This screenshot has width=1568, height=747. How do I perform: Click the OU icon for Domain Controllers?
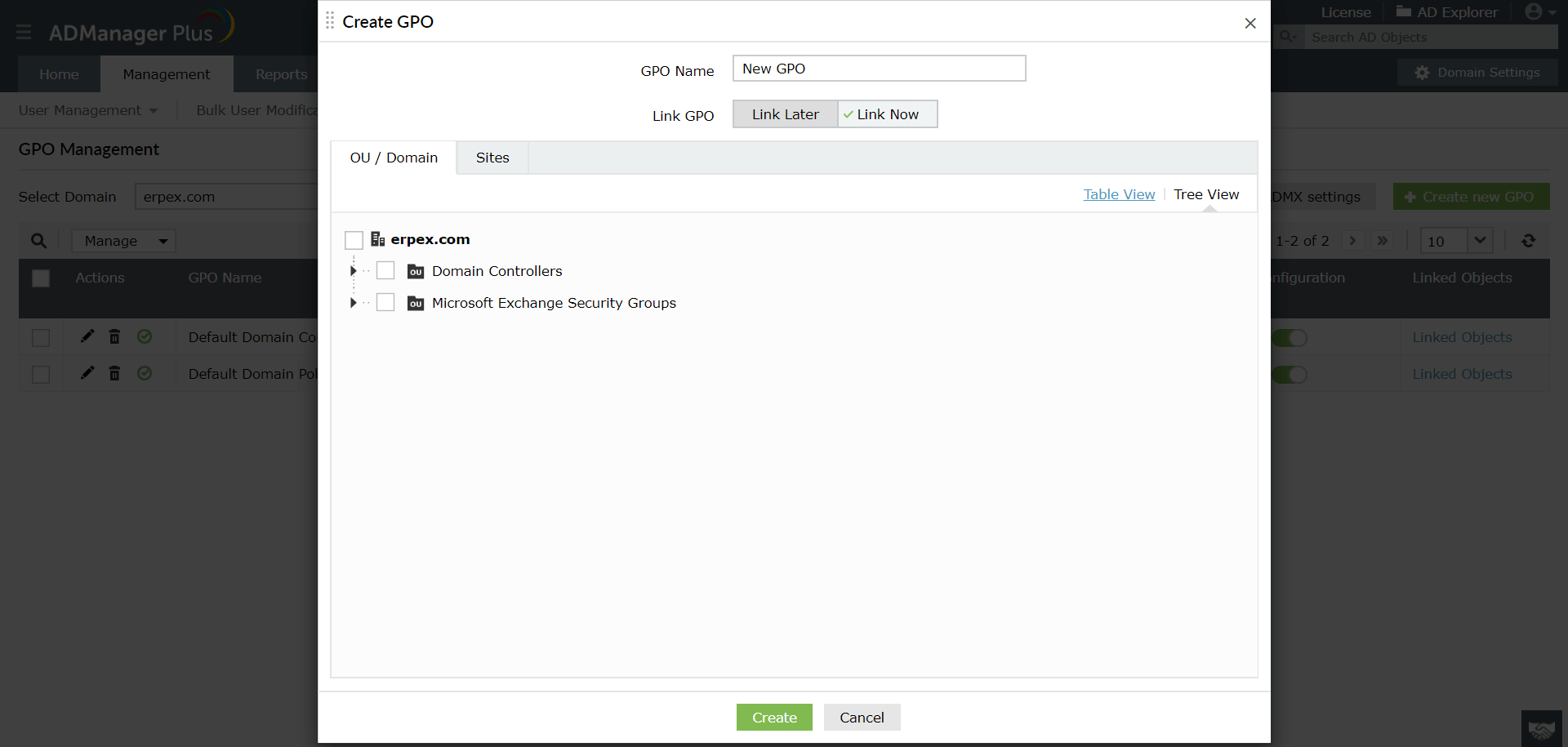[416, 271]
